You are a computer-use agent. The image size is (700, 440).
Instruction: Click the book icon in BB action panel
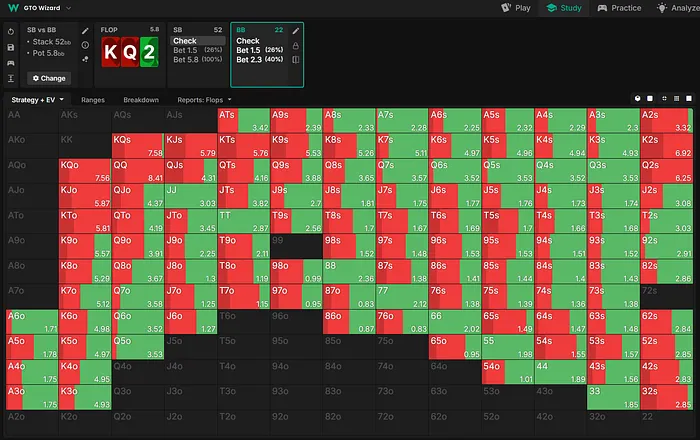click(296, 59)
